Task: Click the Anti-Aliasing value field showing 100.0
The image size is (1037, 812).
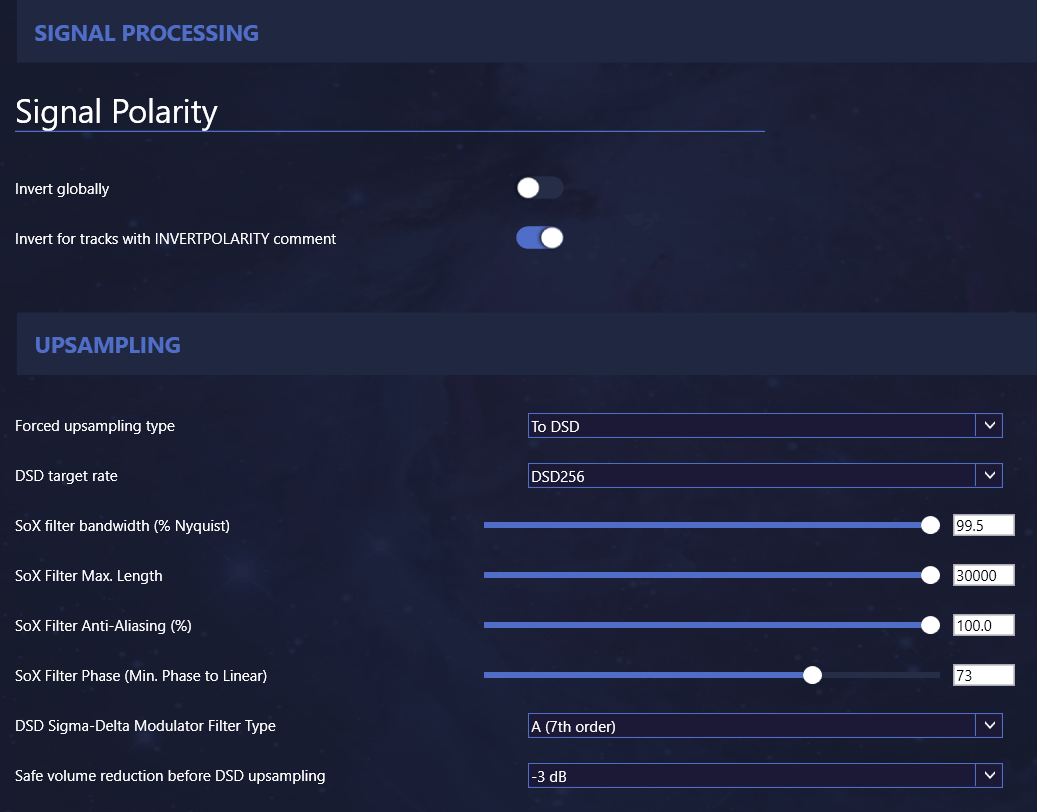Action: tap(983, 626)
